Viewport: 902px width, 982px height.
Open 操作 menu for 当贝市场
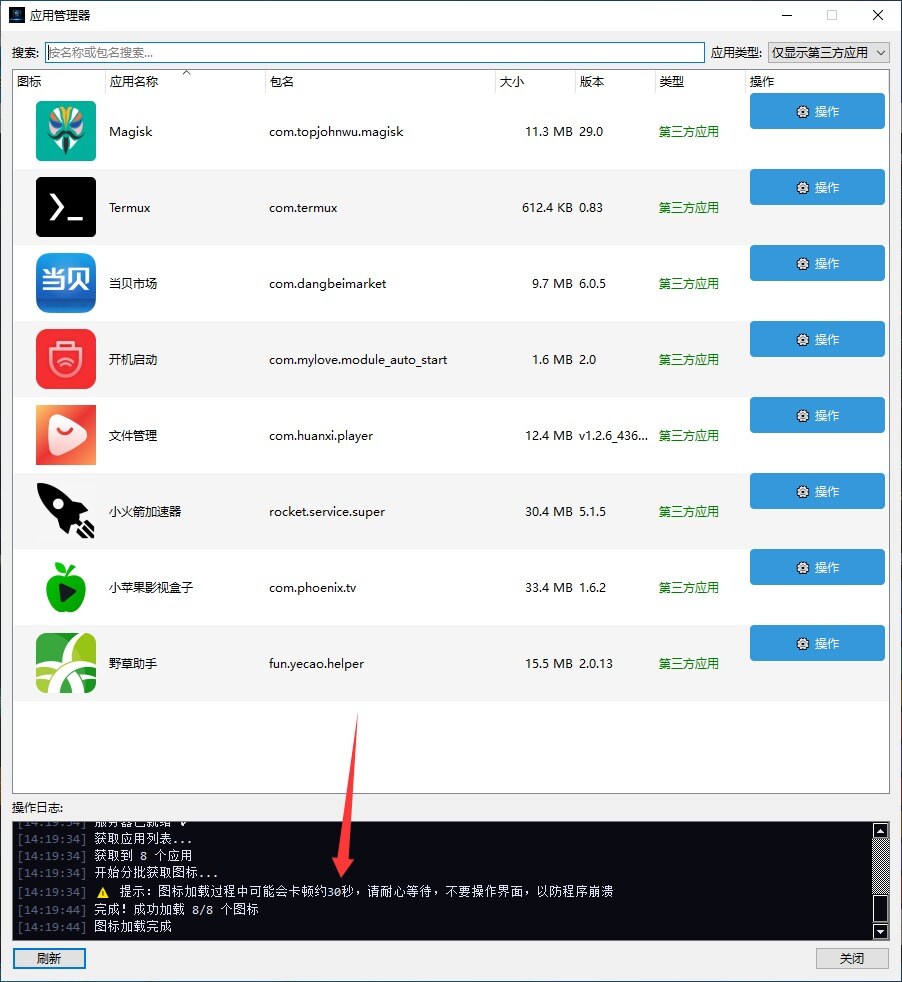(x=817, y=263)
